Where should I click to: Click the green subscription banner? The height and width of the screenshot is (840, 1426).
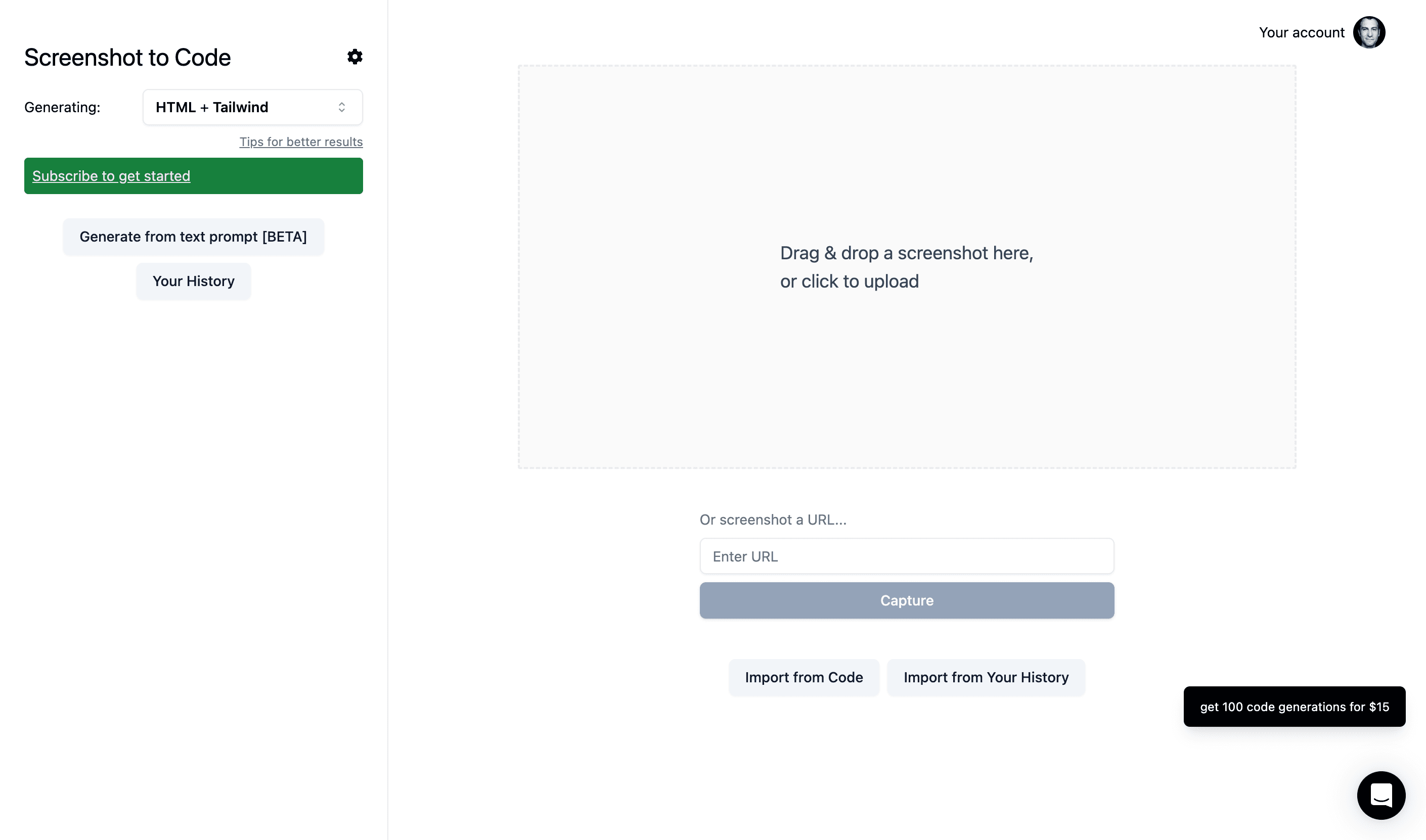(x=193, y=176)
